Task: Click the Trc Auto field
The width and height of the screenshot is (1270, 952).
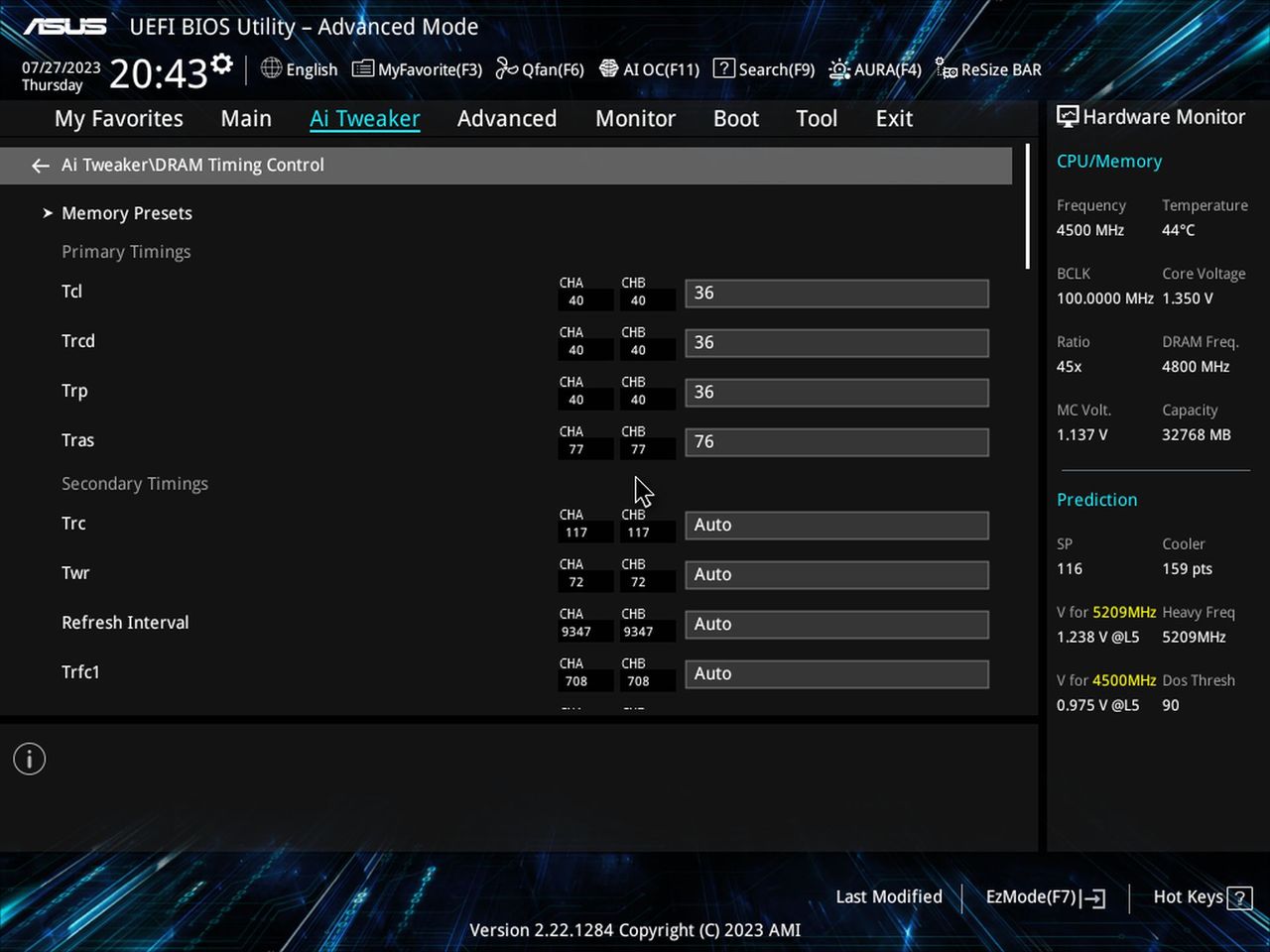Action: (836, 526)
